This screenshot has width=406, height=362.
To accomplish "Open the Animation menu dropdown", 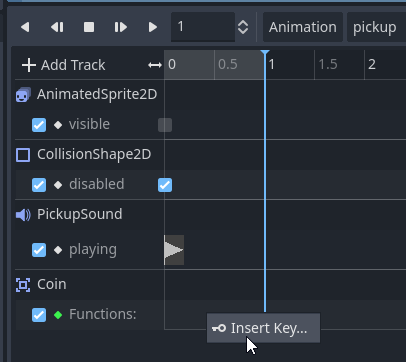I will click(x=303, y=27).
